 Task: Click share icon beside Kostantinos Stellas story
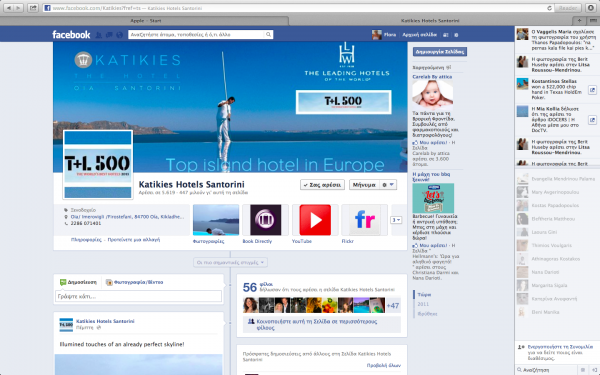592,90
